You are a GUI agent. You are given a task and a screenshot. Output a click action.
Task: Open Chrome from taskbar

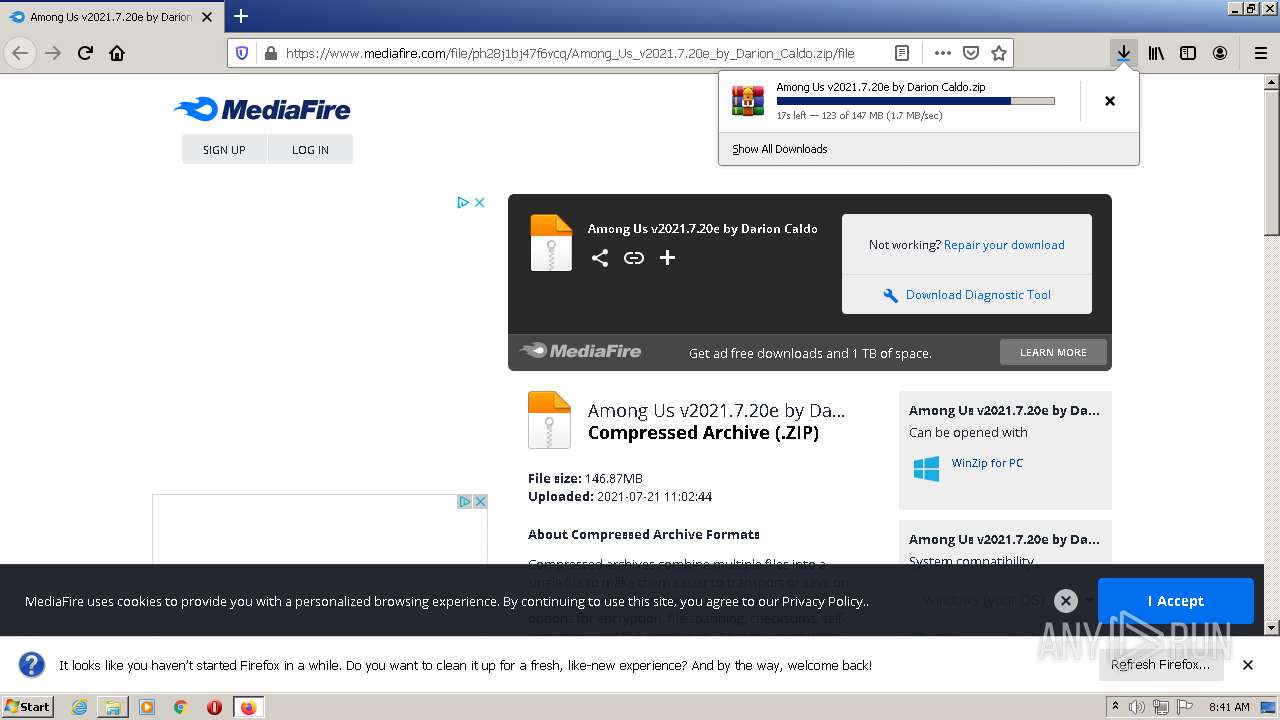(180, 707)
